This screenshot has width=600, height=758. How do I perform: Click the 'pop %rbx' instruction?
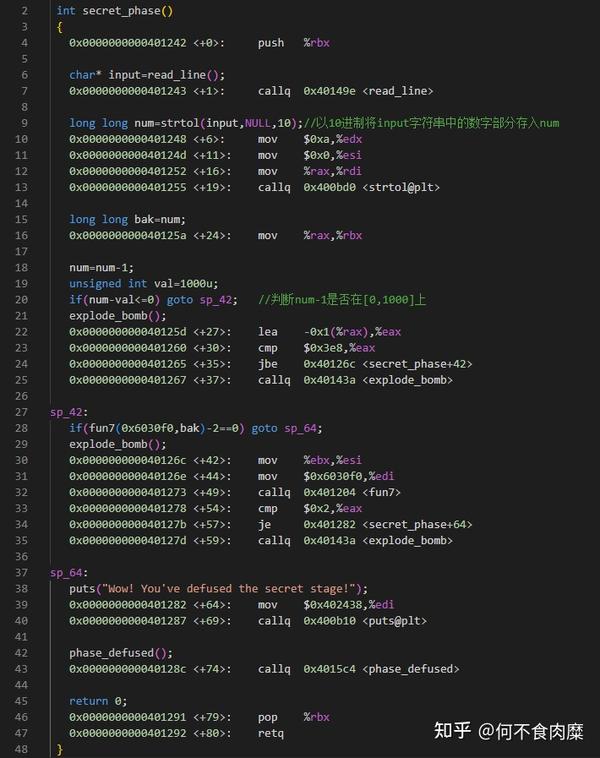pyautogui.click(x=293, y=717)
